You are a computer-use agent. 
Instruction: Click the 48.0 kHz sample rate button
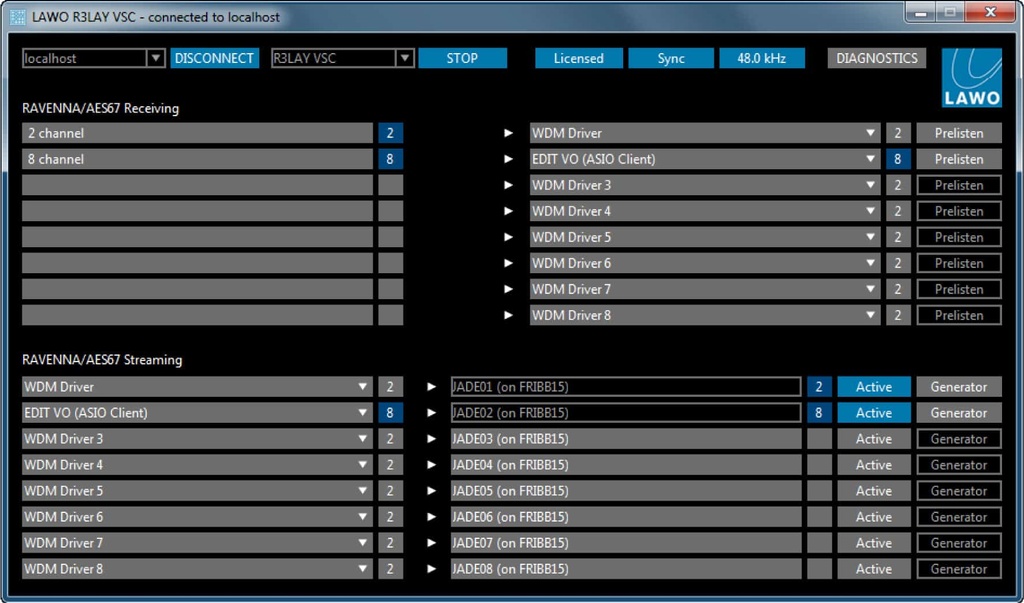tap(761, 58)
